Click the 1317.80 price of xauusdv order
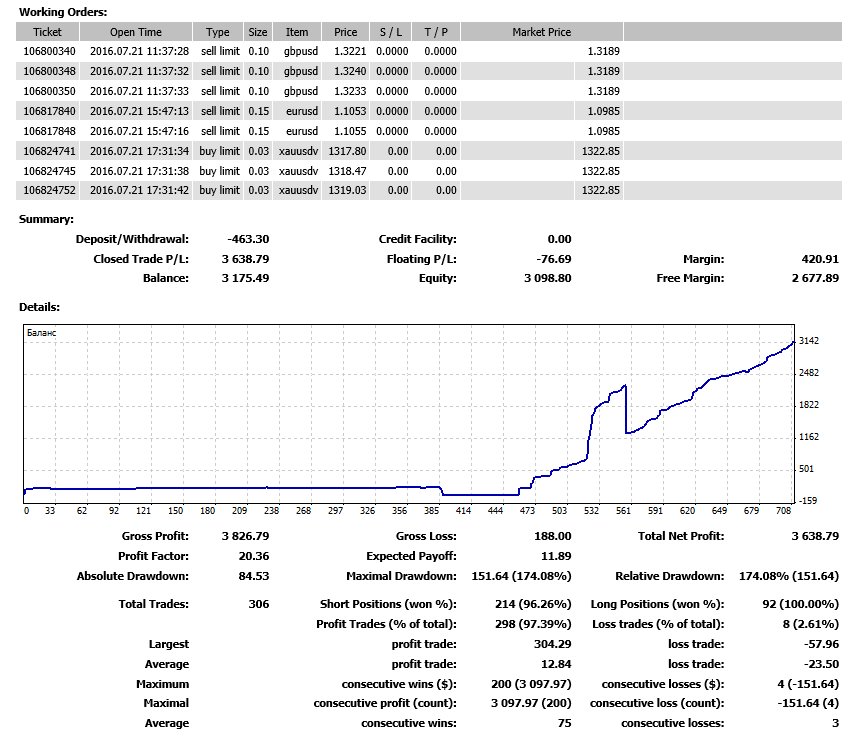 (347, 150)
